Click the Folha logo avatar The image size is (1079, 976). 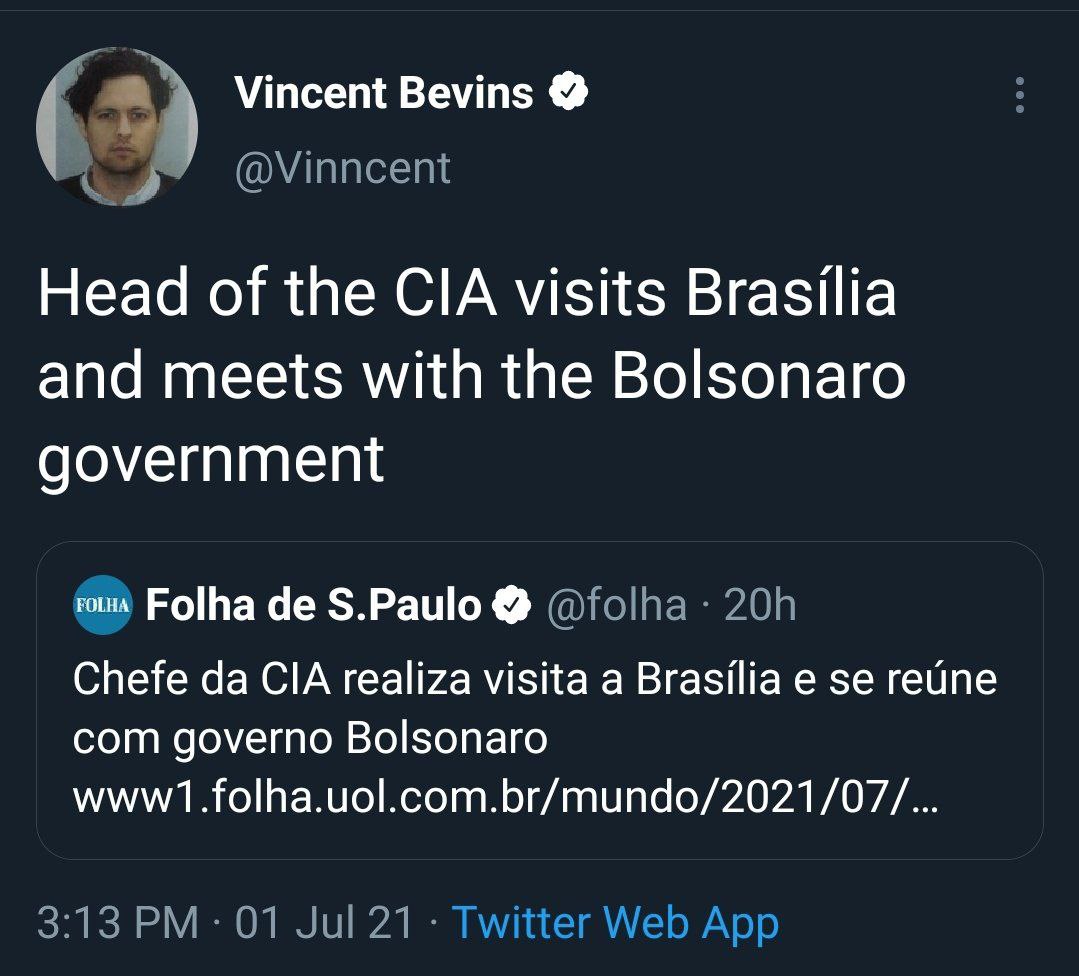(102, 605)
